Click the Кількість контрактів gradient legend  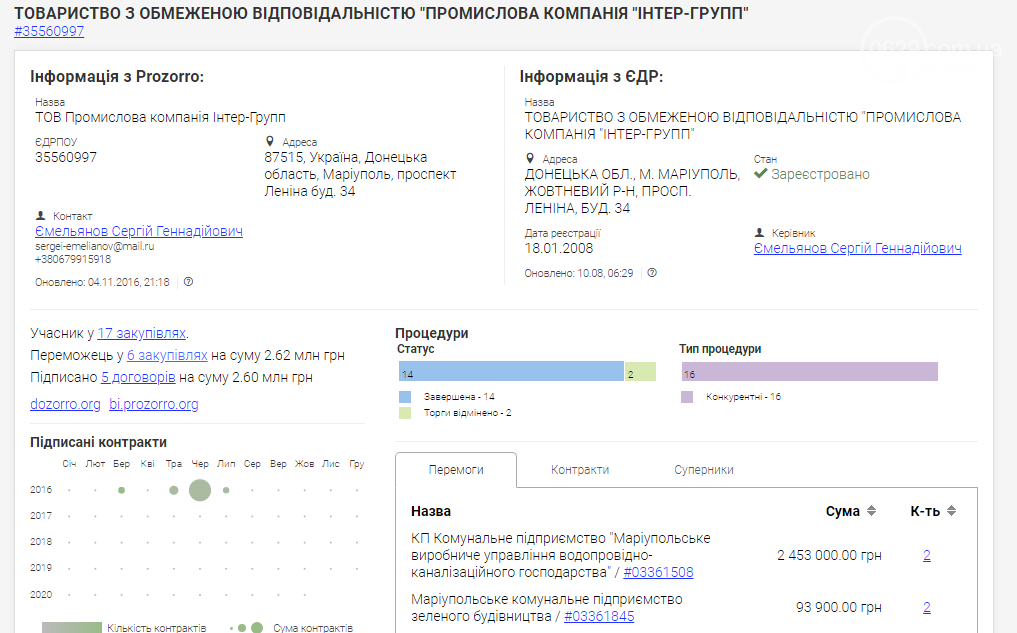[72, 628]
